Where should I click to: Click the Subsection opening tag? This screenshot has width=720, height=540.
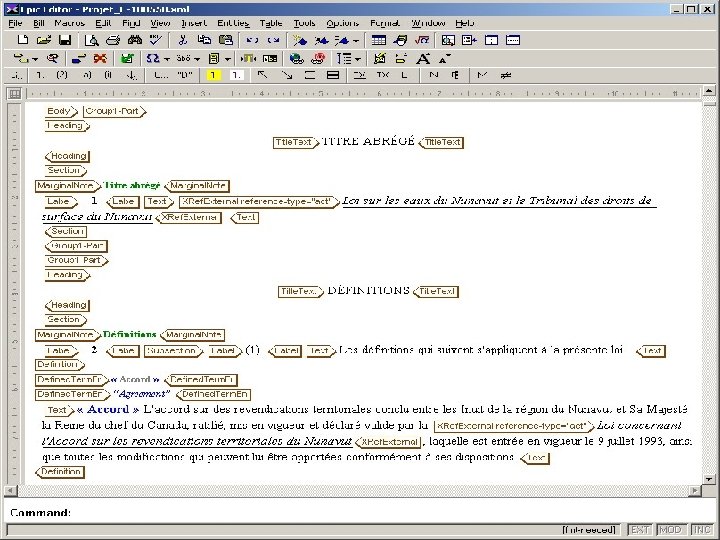[173, 351]
